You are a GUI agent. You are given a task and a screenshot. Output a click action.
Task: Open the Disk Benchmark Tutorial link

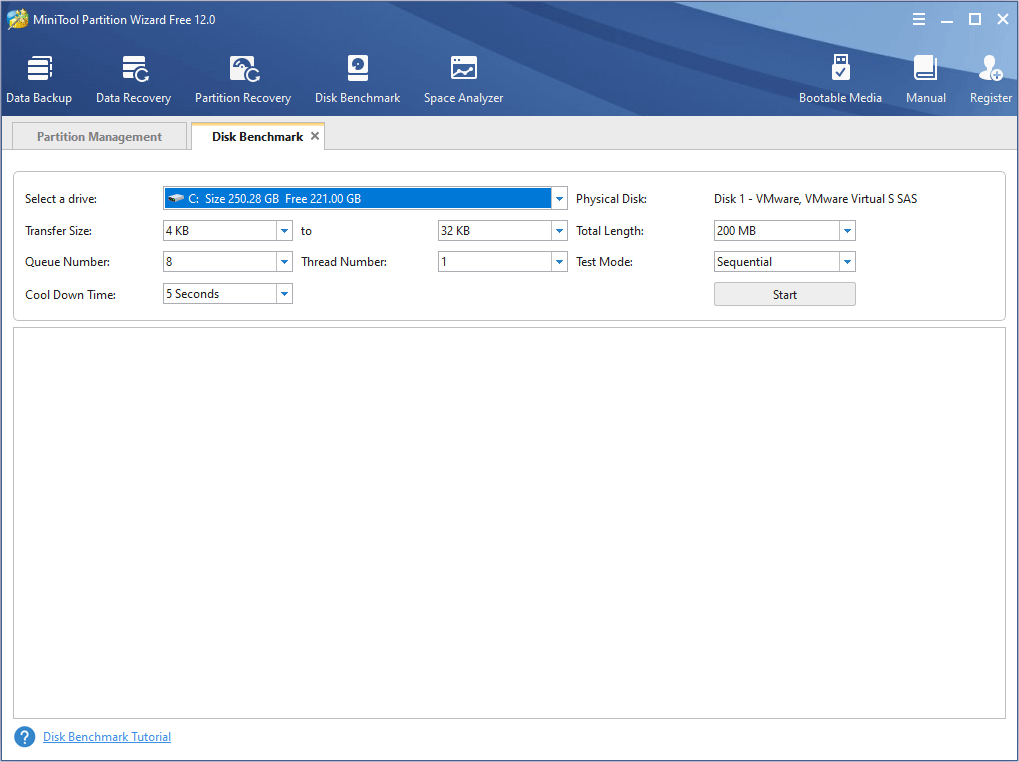point(107,737)
